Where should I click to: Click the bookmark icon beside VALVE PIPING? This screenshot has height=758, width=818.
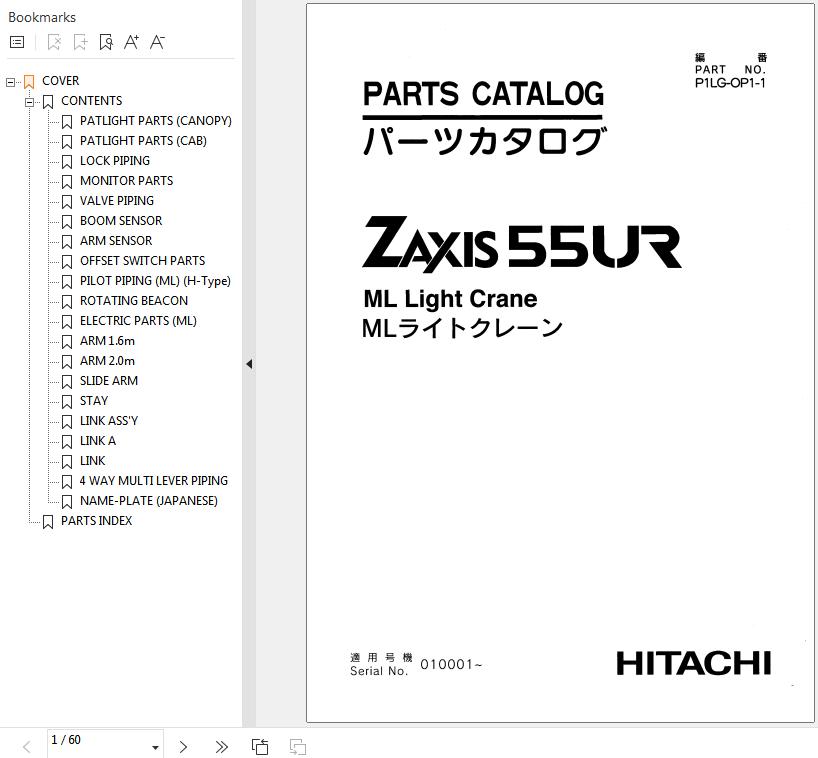67,202
